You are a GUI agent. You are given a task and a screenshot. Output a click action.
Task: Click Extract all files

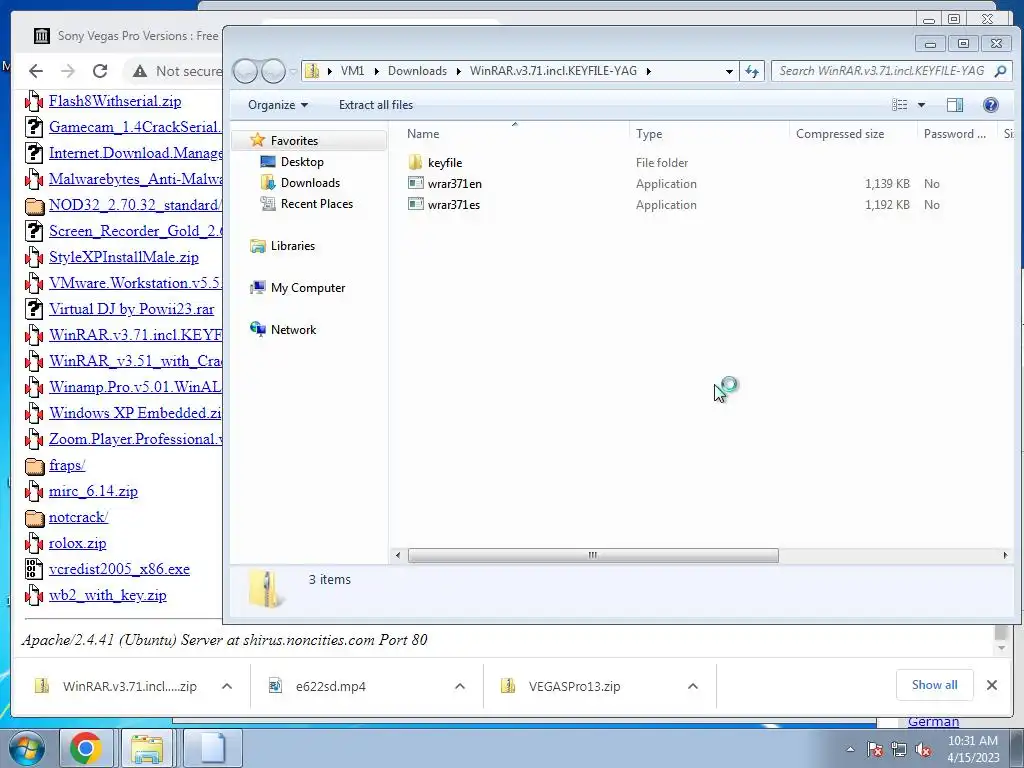[x=376, y=104]
